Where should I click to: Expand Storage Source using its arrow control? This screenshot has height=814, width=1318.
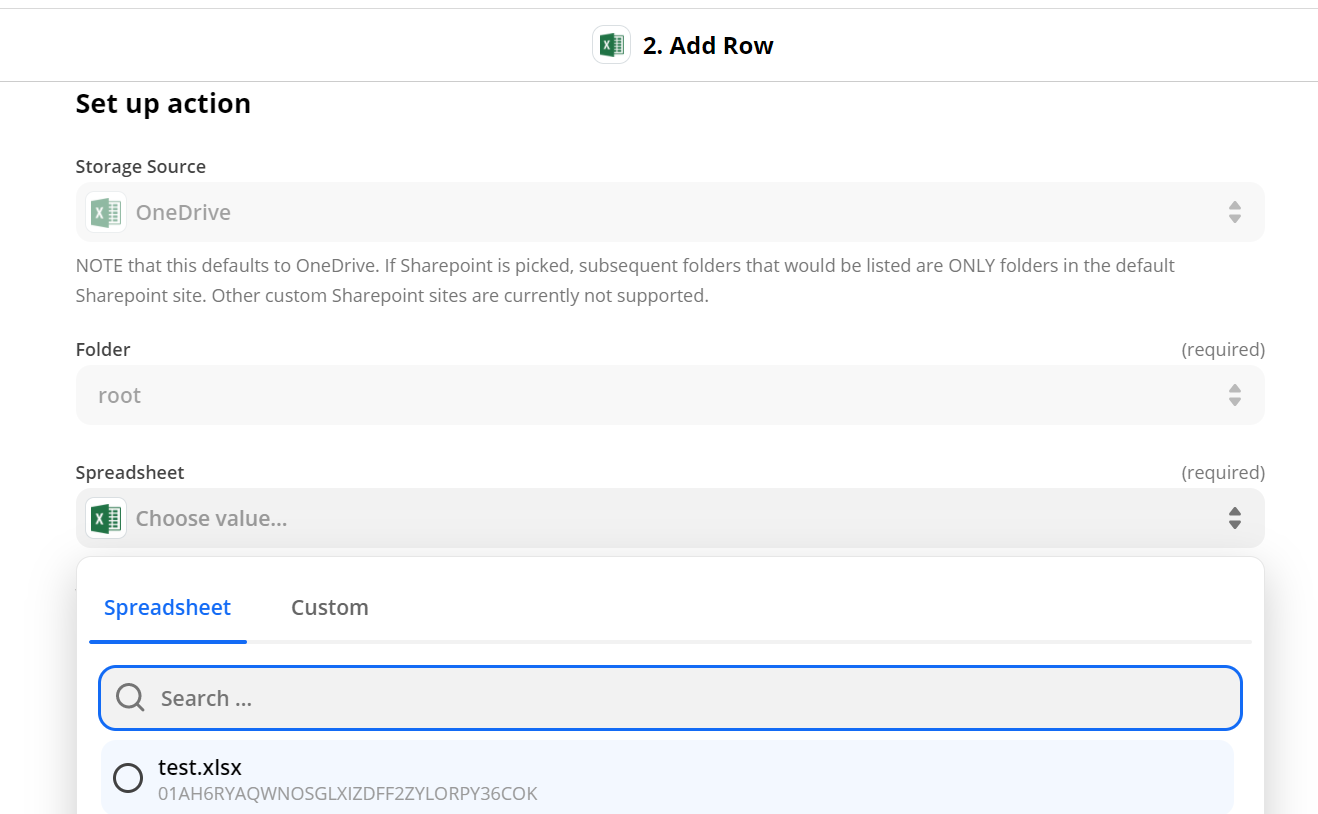1234,212
